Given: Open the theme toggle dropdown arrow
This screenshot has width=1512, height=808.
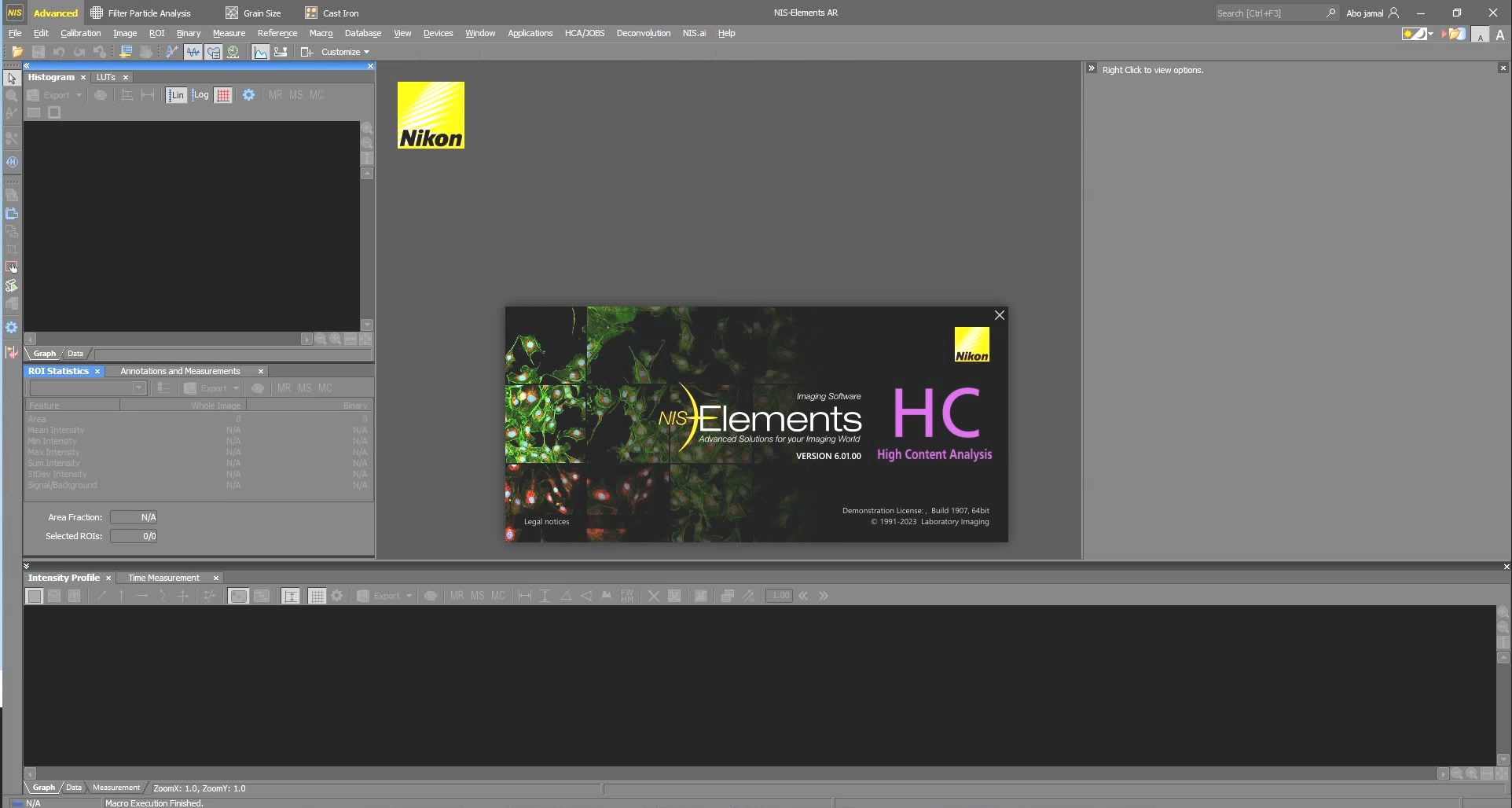Looking at the screenshot, I should click(1431, 34).
